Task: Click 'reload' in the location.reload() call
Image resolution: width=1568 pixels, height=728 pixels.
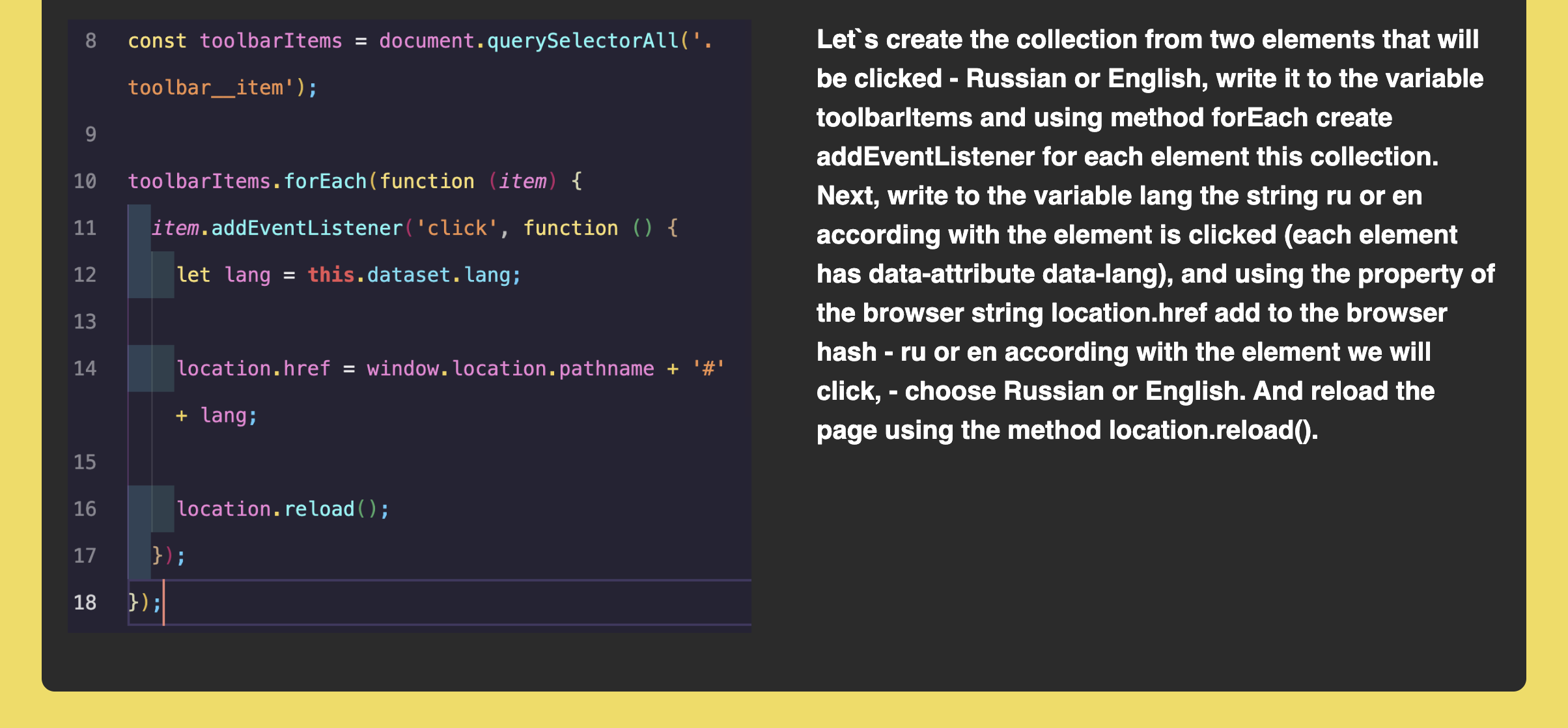Action: pyautogui.click(x=319, y=509)
